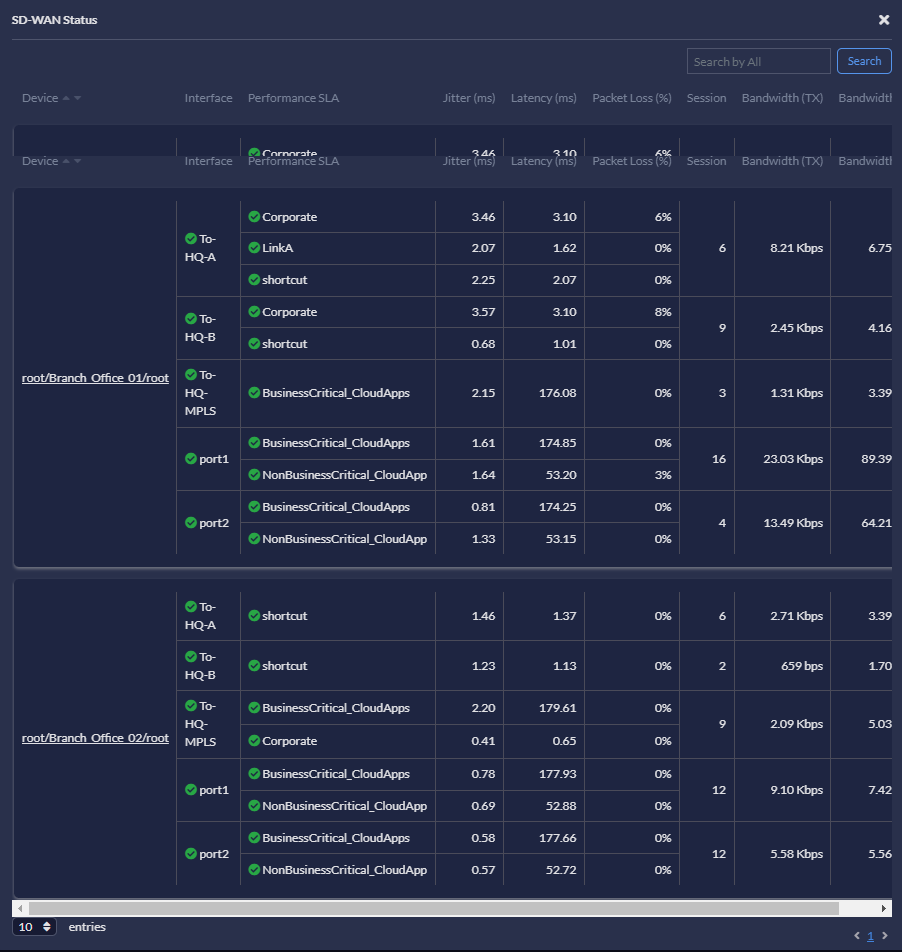Click the top Interface column header
The width and height of the screenshot is (902, 952).
click(x=208, y=98)
